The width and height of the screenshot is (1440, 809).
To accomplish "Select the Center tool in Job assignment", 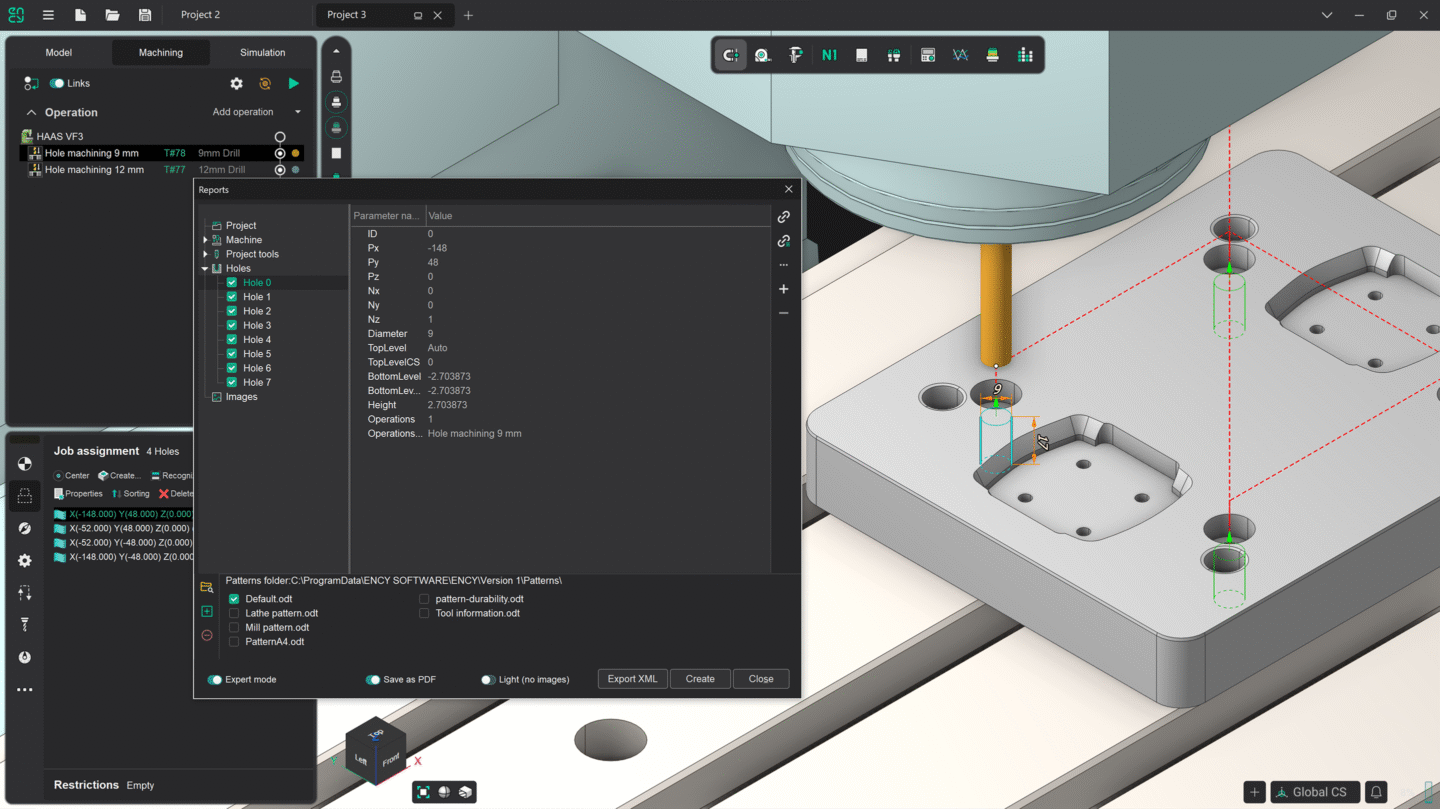I will (71, 475).
